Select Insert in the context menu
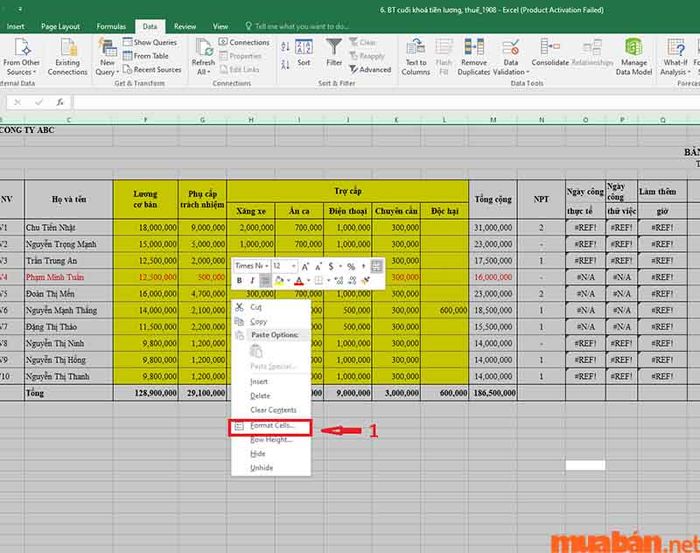This screenshot has height=553, width=700. point(271,382)
